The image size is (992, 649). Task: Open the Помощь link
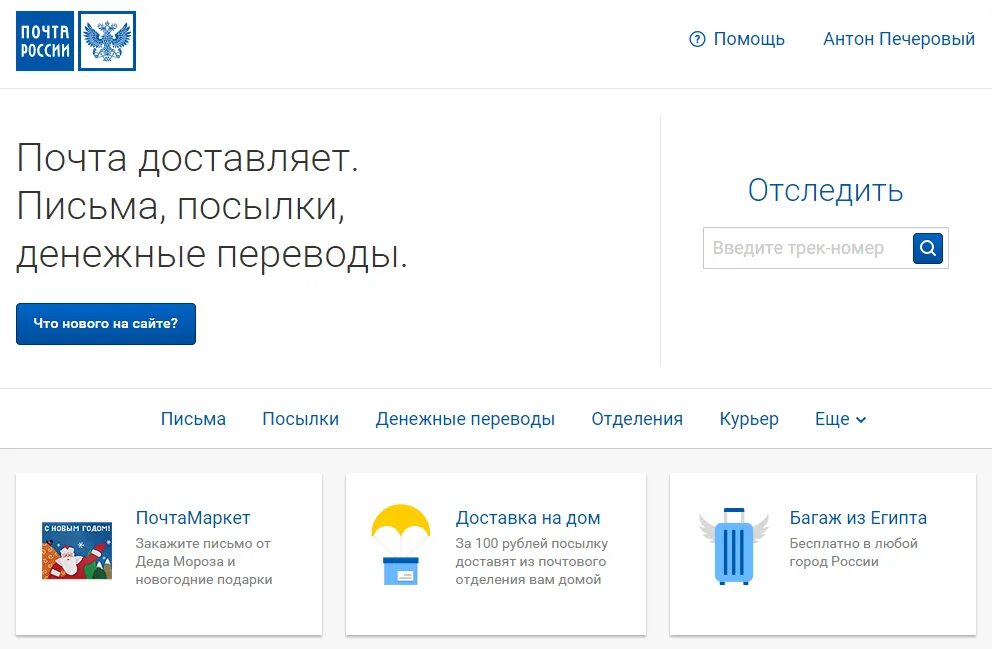(x=748, y=39)
